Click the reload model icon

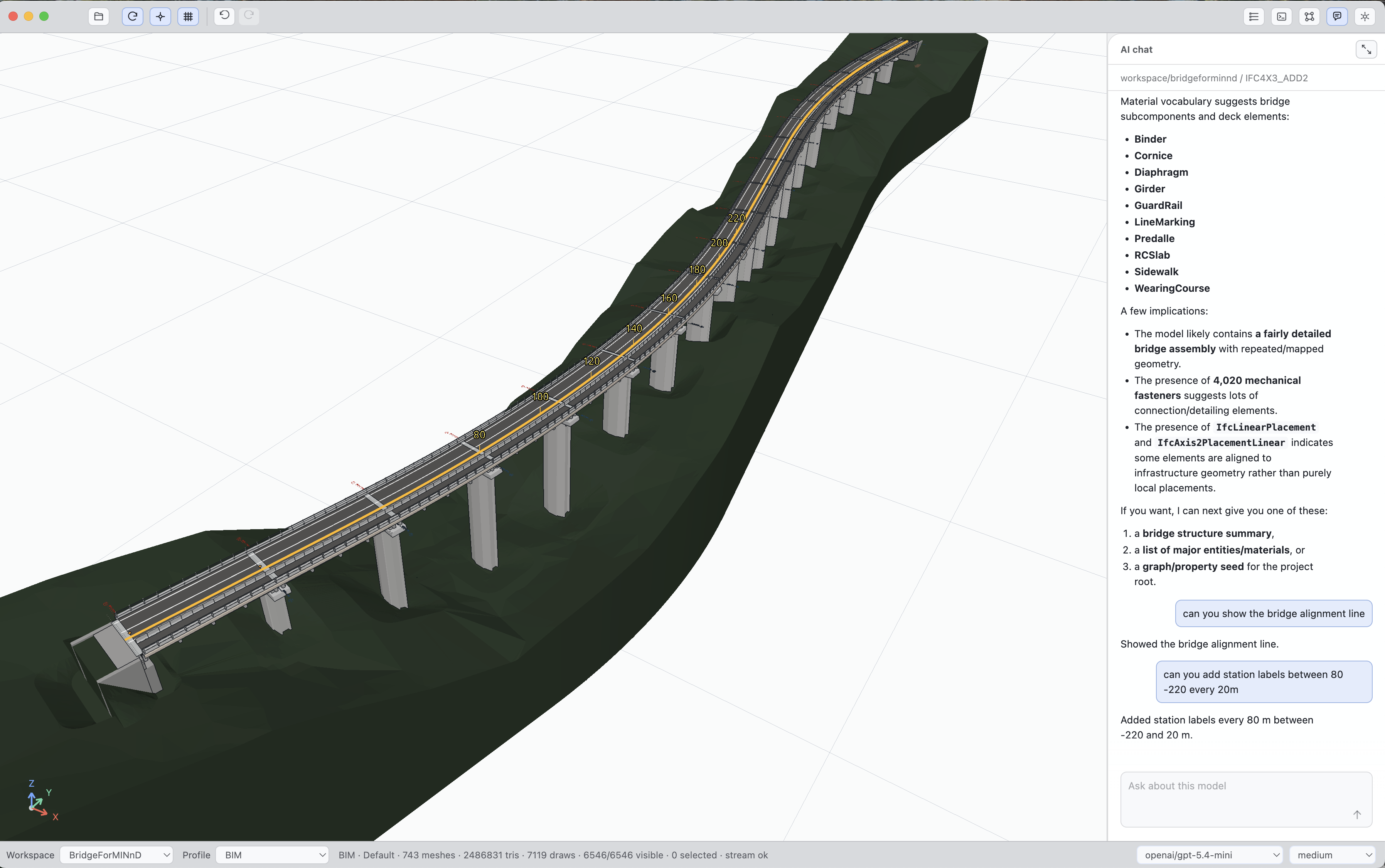(133, 16)
